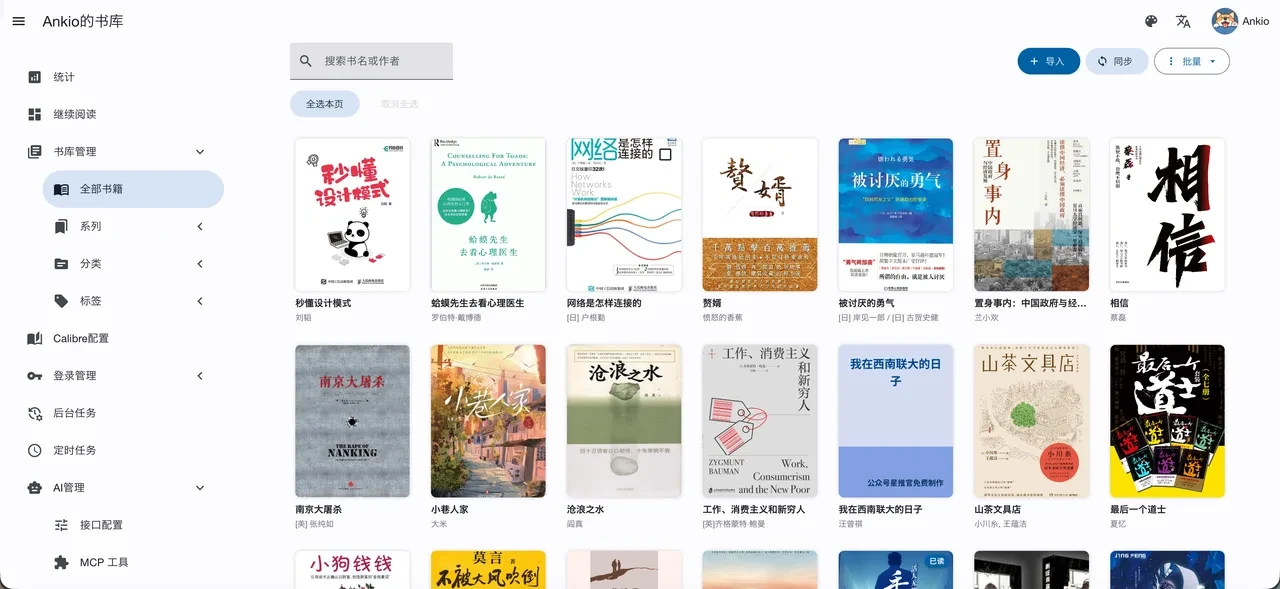Click the 后台任务 history icon
Image resolution: width=1280 pixels, height=589 pixels.
[x=35, y=413]
